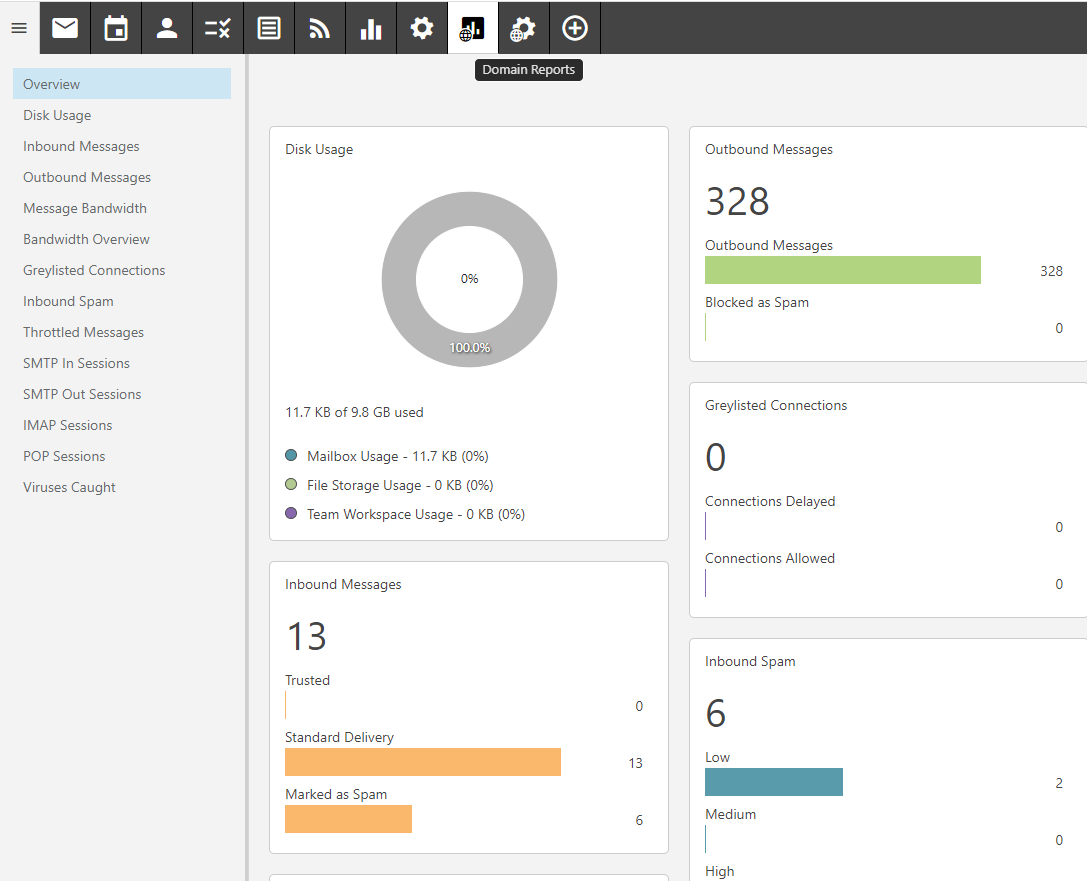Open the Email section icon
This screenshot has width=1087, height=881.
coord(65,28)
